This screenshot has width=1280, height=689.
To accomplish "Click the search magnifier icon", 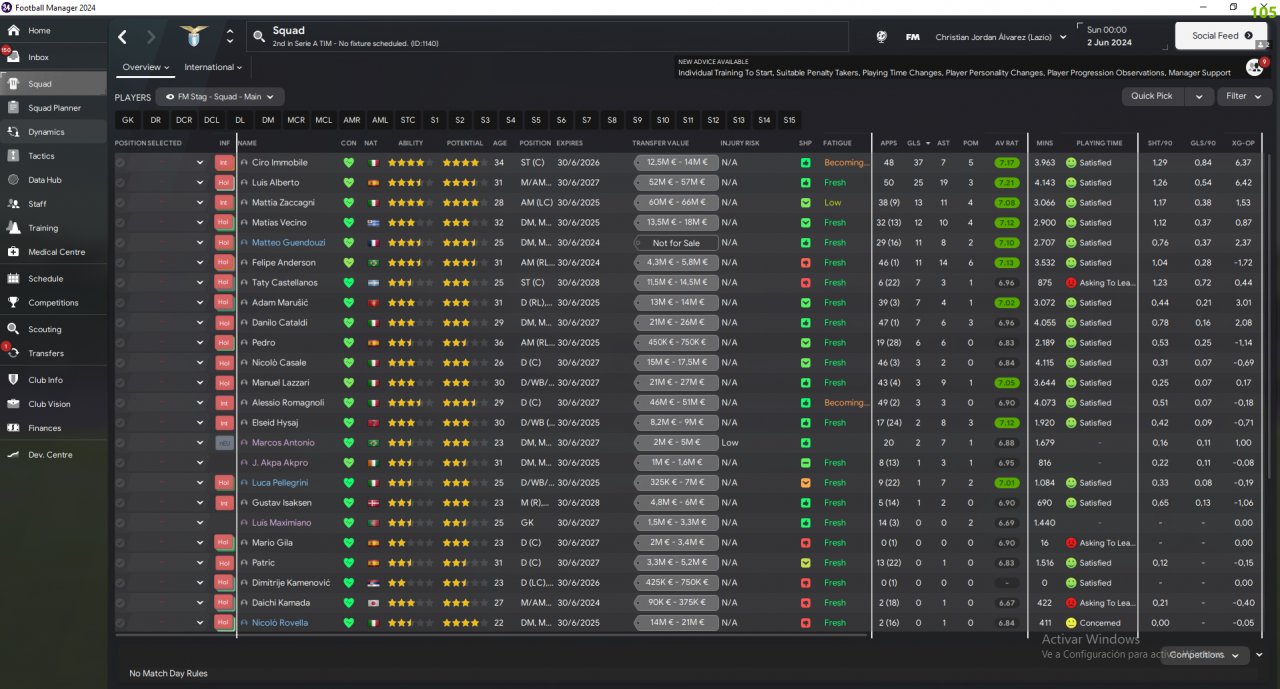I will pos(259,37).
